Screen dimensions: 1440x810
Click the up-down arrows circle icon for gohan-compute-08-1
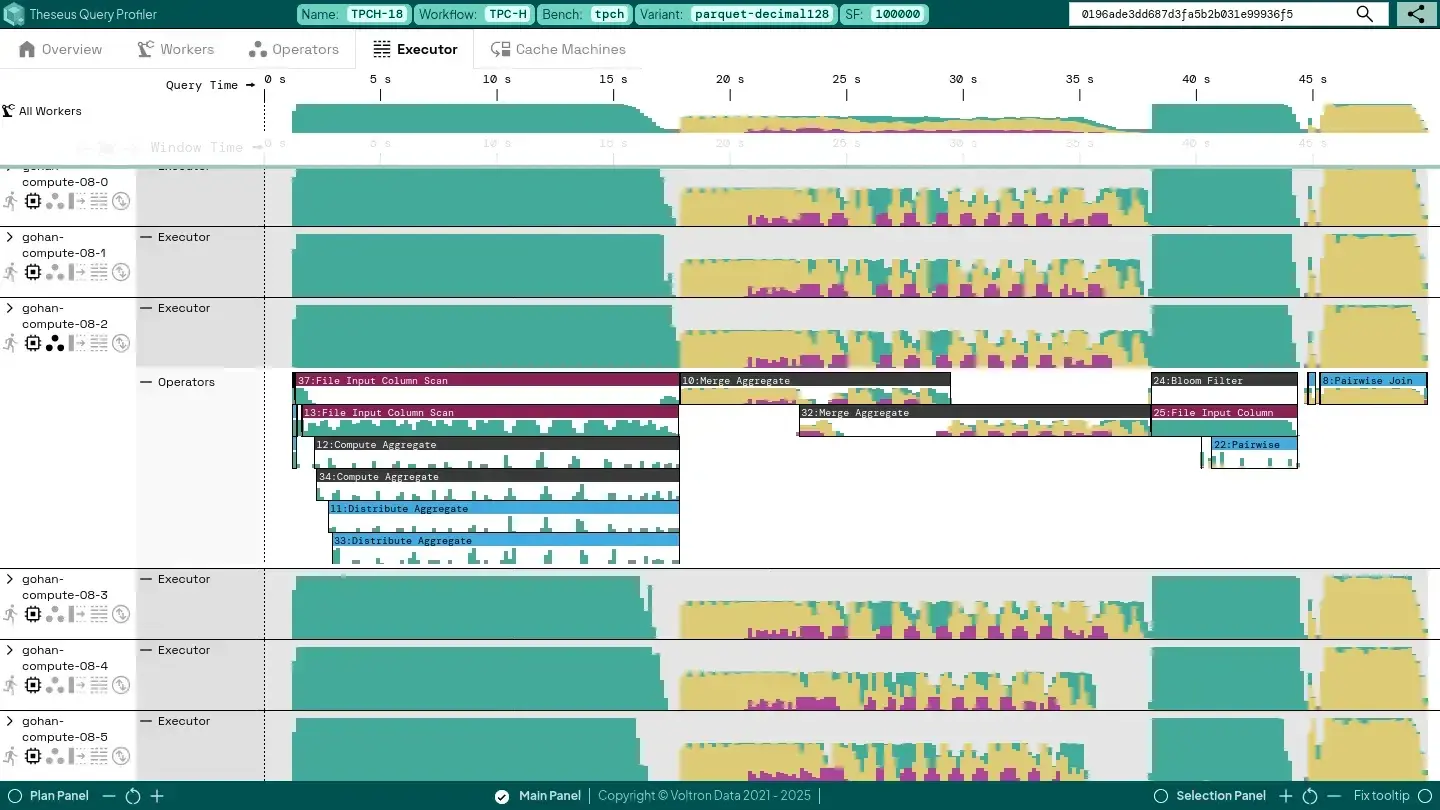121,272
